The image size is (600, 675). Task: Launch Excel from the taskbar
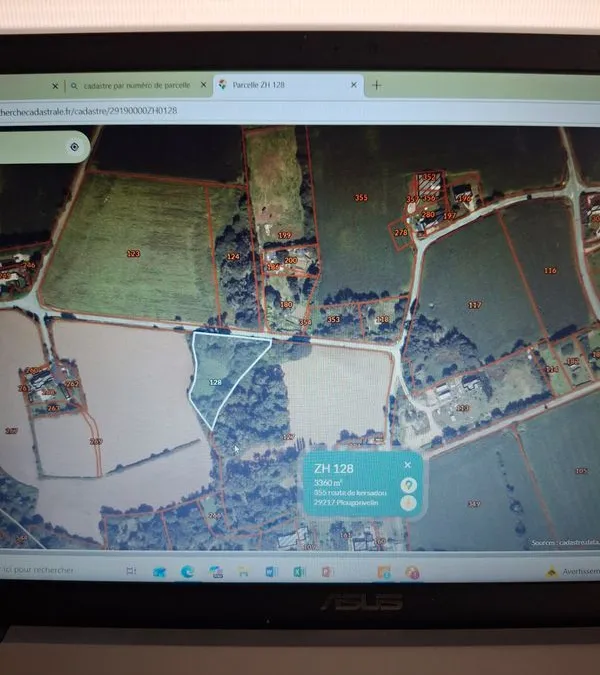pyautogui.click(x=299, y=572)
